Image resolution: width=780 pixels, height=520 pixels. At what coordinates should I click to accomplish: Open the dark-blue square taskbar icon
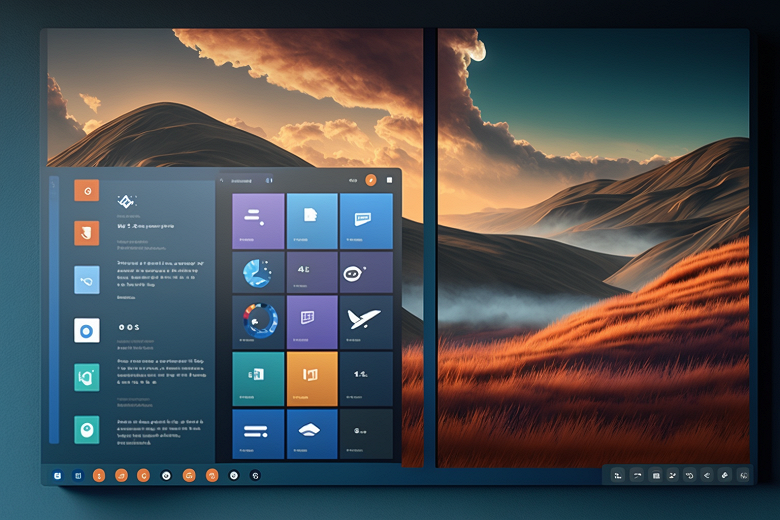pos(78,476)
